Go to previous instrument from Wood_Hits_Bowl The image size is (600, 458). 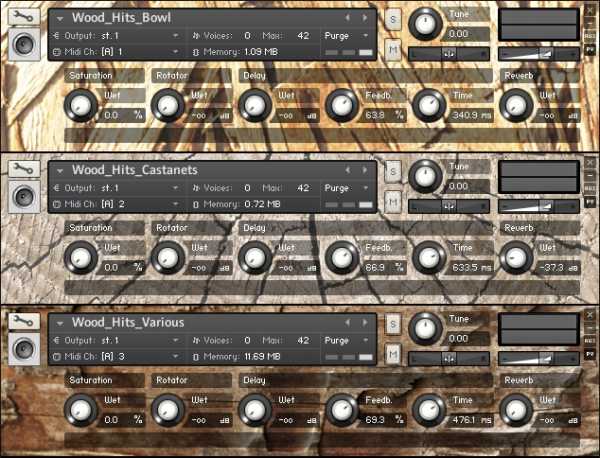pos(347,18)
